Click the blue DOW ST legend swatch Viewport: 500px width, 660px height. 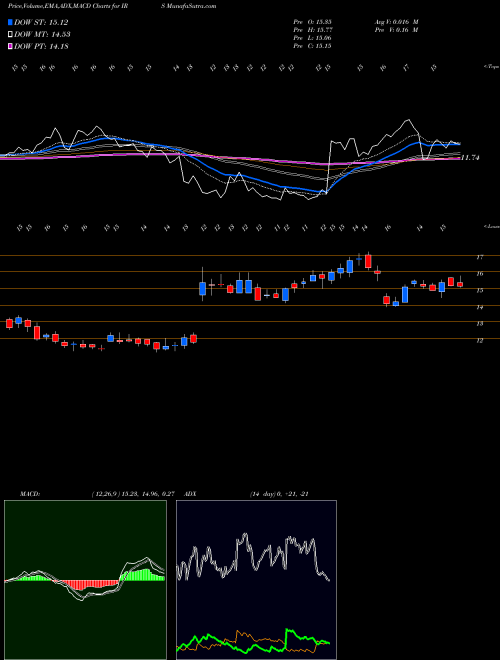[x=10, y=22]
